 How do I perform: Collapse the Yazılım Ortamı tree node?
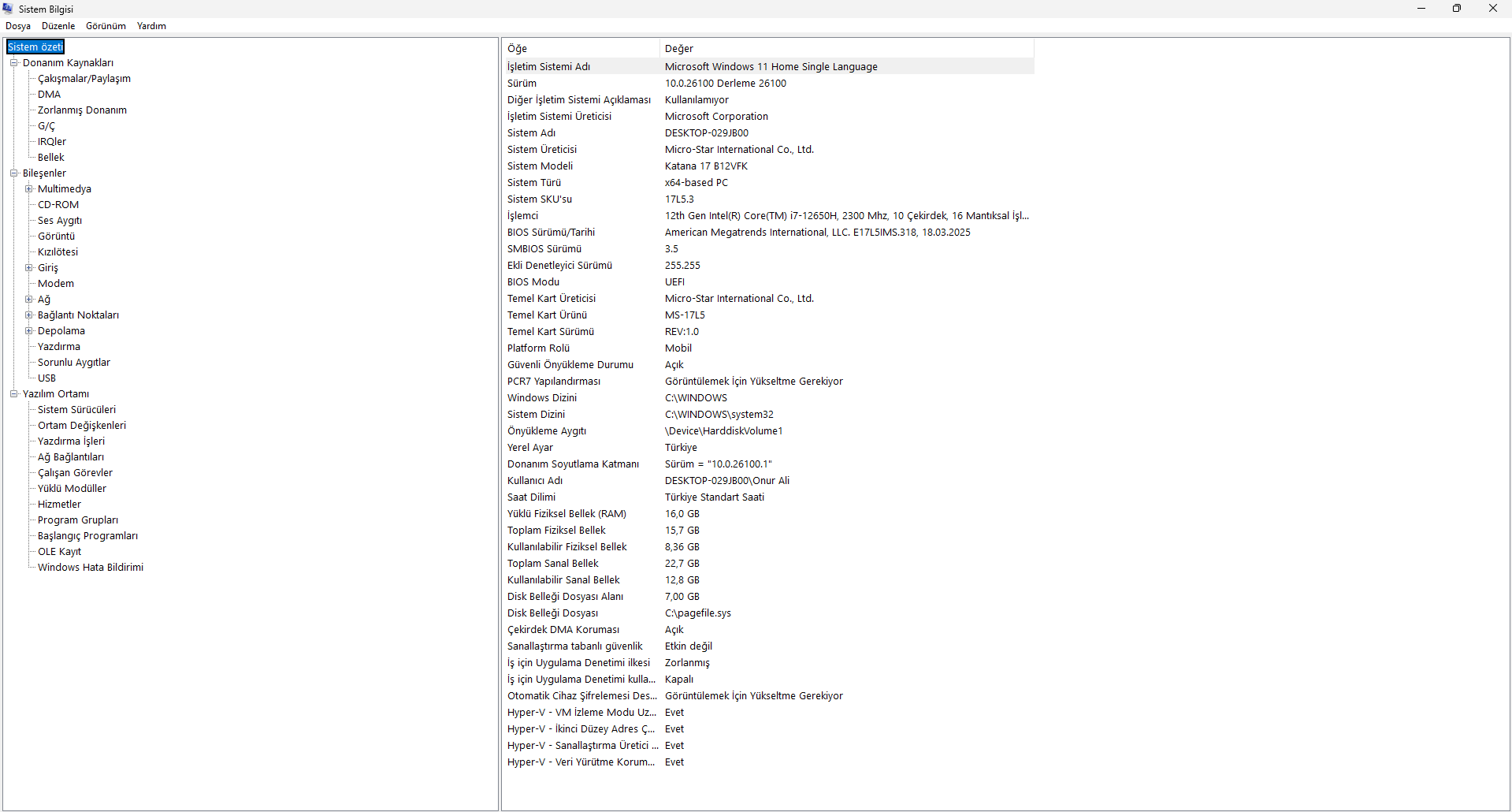pyautogui.click(x=13, y=393)
